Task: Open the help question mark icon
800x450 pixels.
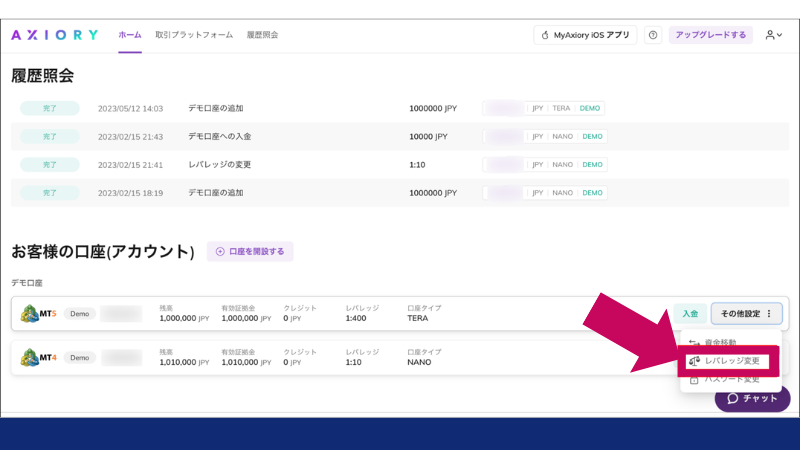Action: 653,35
